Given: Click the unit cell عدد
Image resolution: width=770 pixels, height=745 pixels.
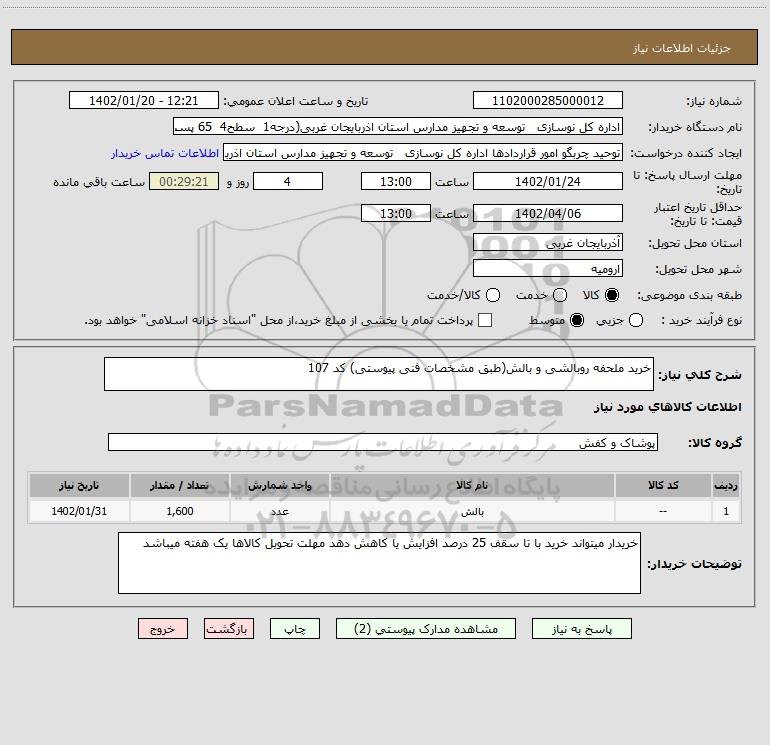Looking at the screenshot, I should (x=279, y=511).
